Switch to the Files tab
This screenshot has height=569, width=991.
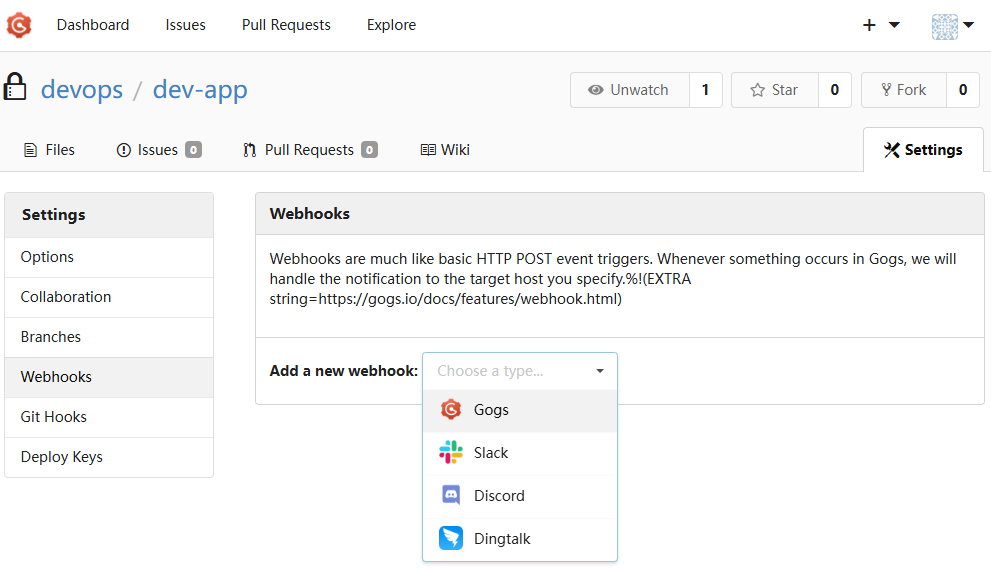49,150
